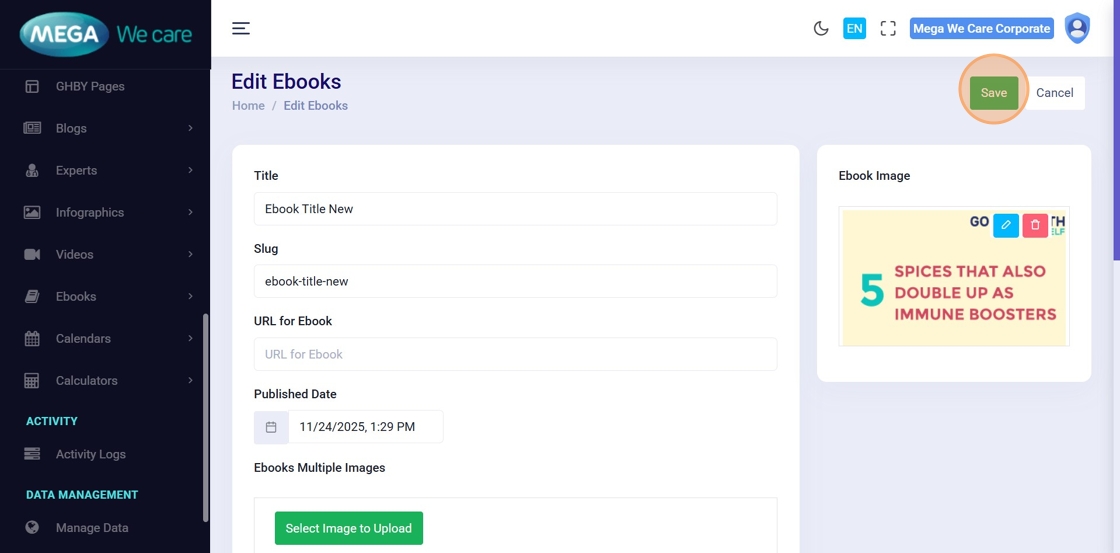Click the calendar icon beside Published Date
Viewport: 1120px width, 553px height.
[271, 427]
